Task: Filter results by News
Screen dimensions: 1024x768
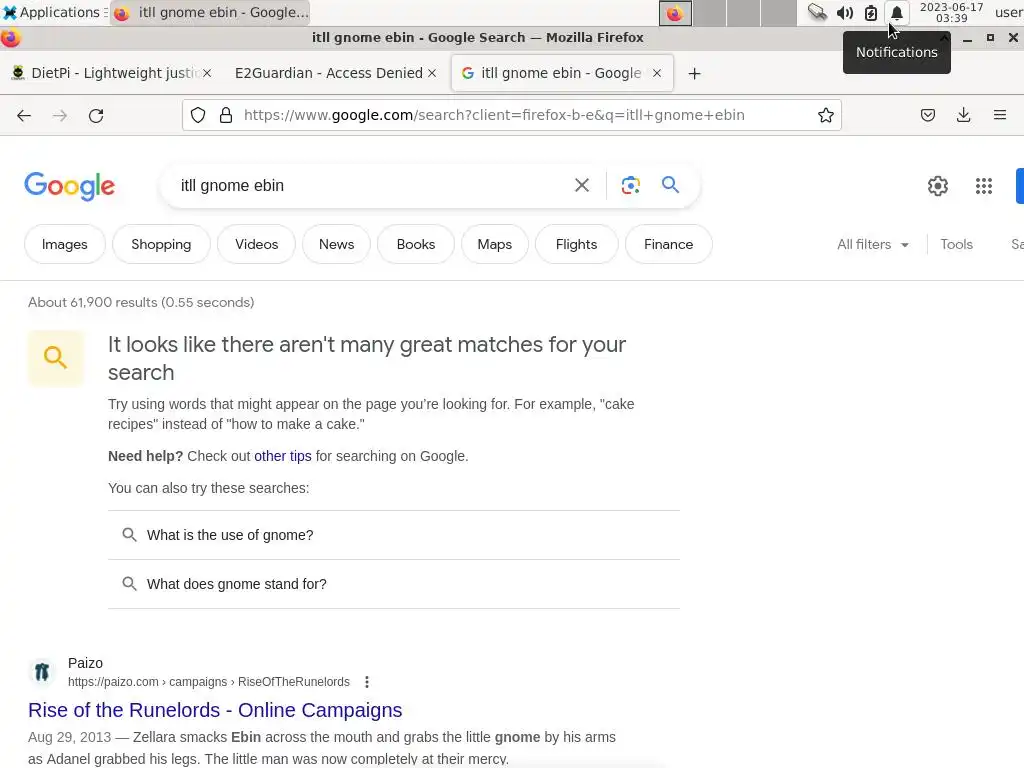Action: tap(336, 244)
